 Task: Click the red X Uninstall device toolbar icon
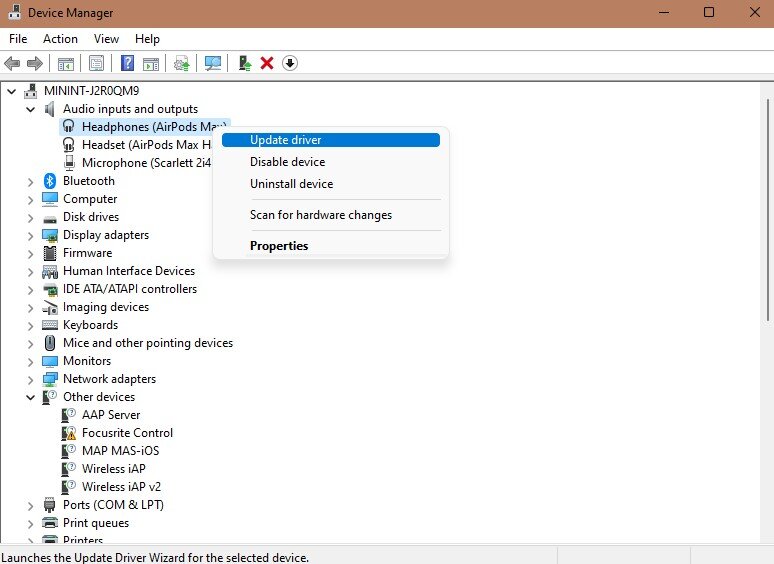(x=267, y=63)
